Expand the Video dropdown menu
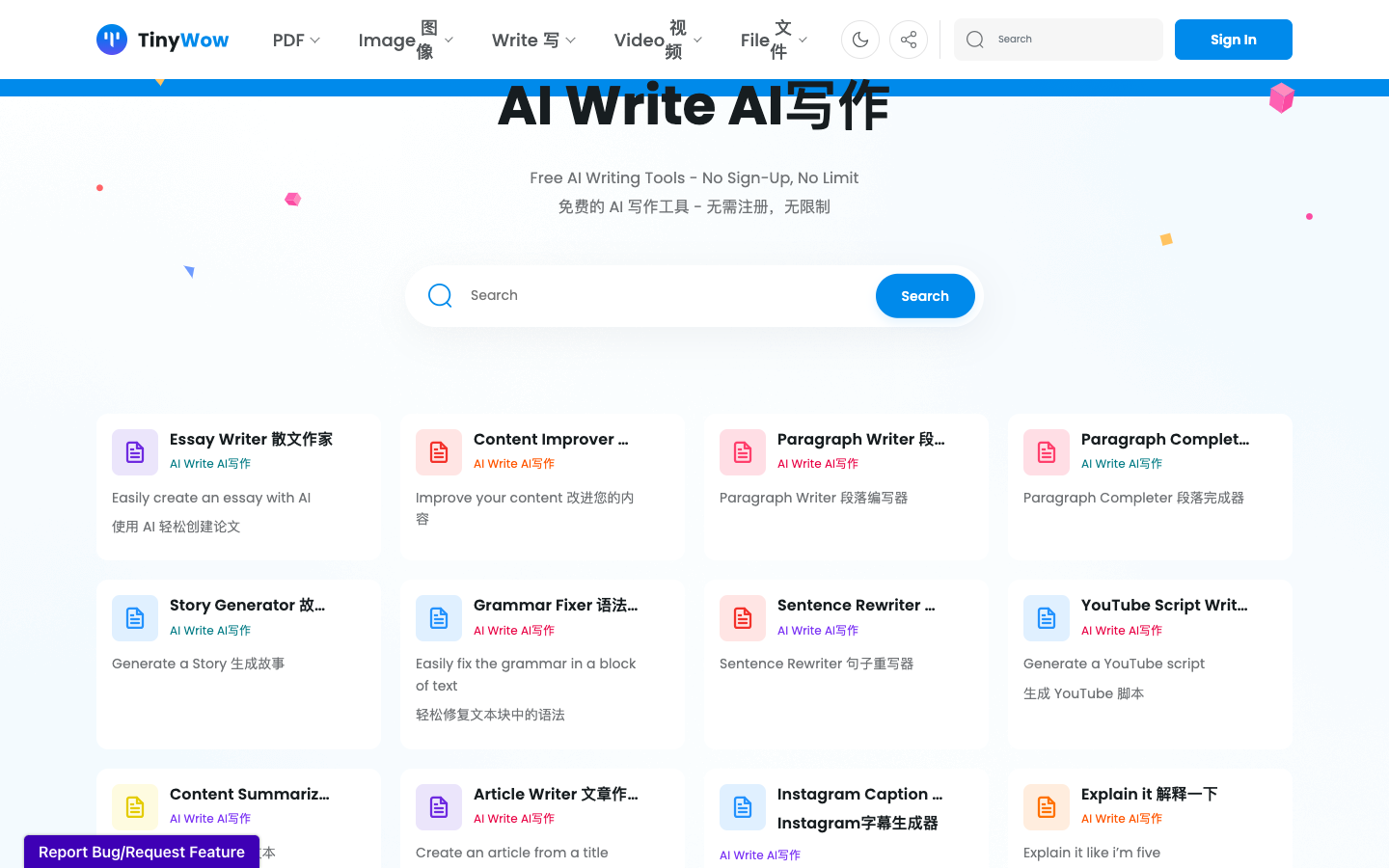1389x868 pixels. pos(656,40)
